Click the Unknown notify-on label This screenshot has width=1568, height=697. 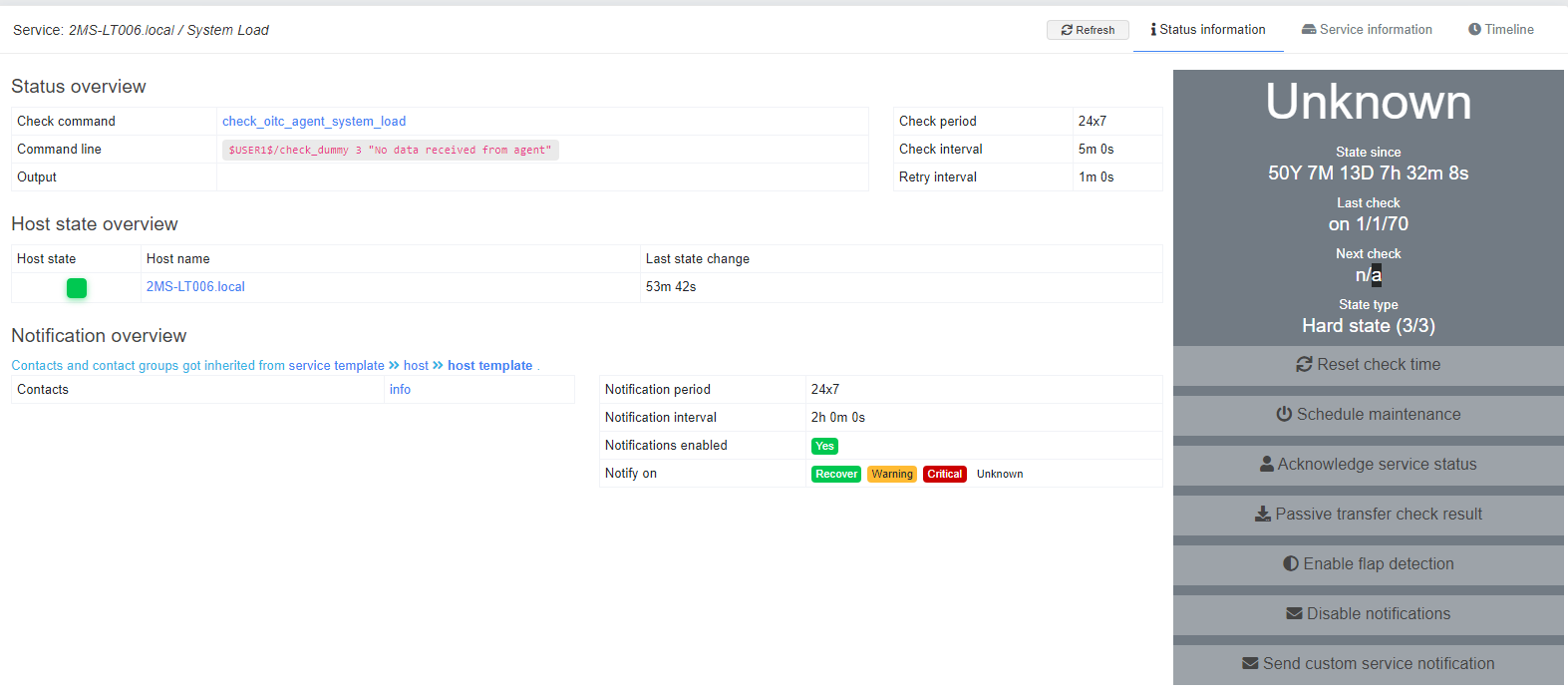point(1000,474)
